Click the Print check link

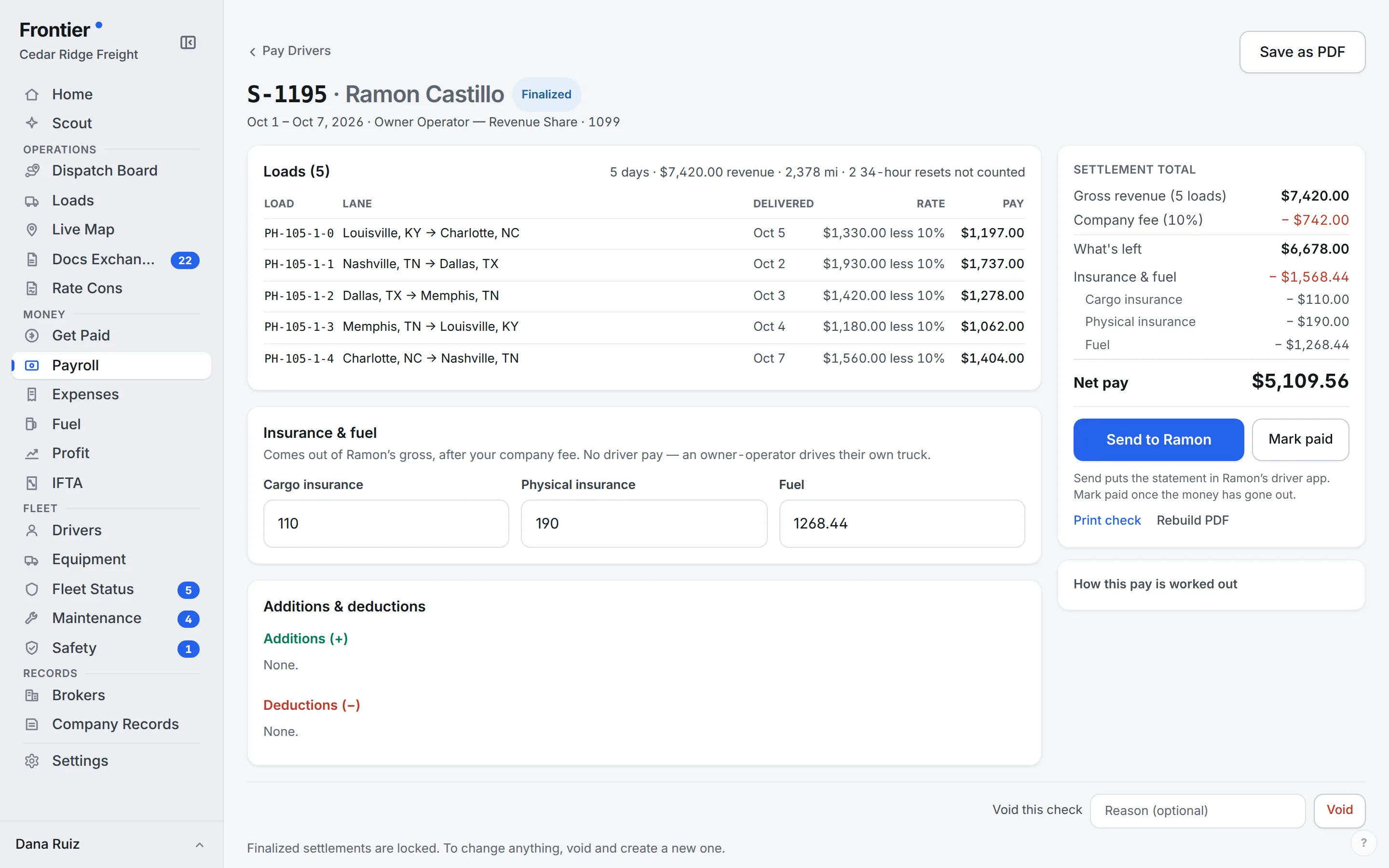pos(1106,520)
